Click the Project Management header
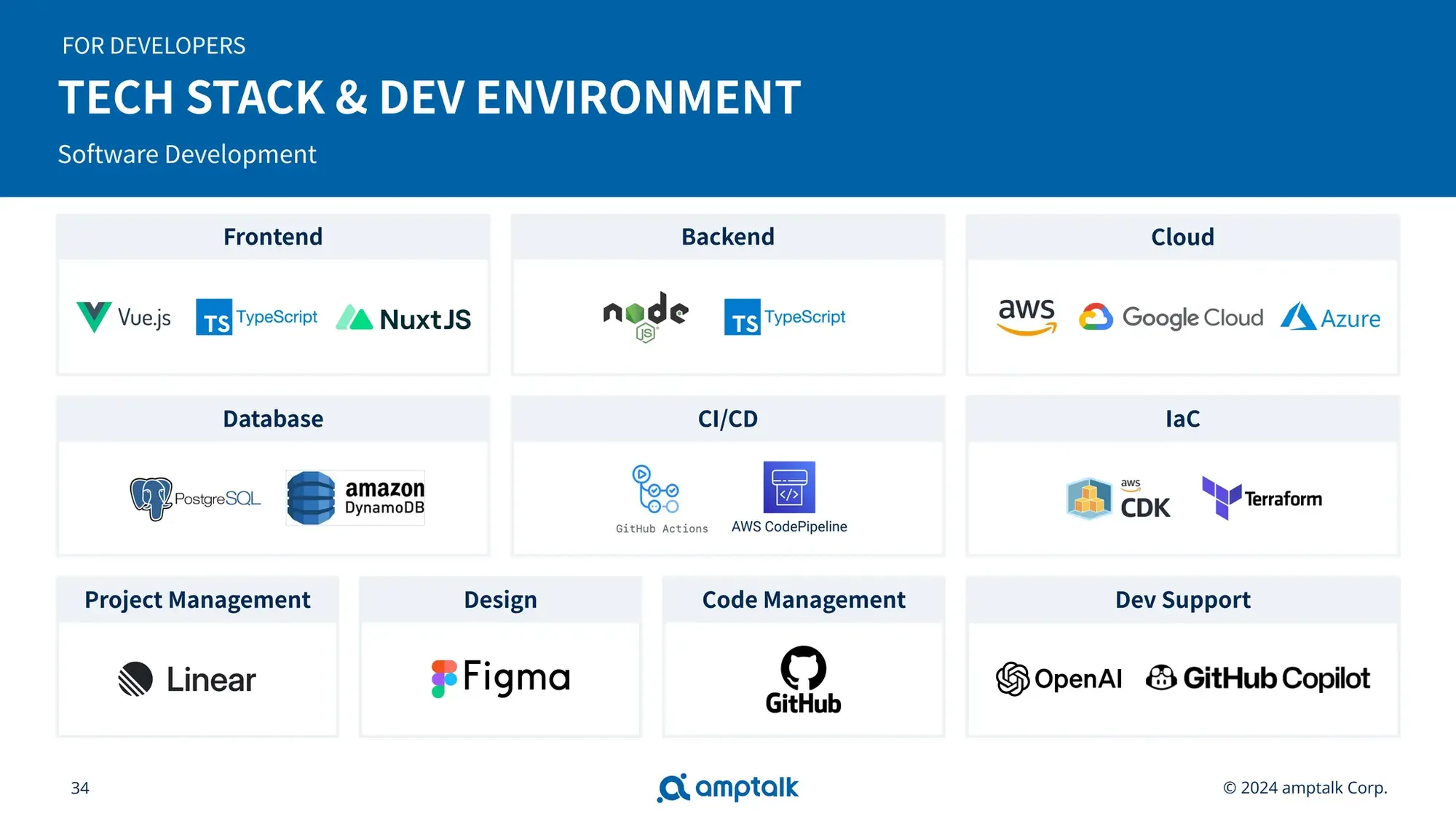The width and height of the screenshot is (1456, 819). [197, 599]
